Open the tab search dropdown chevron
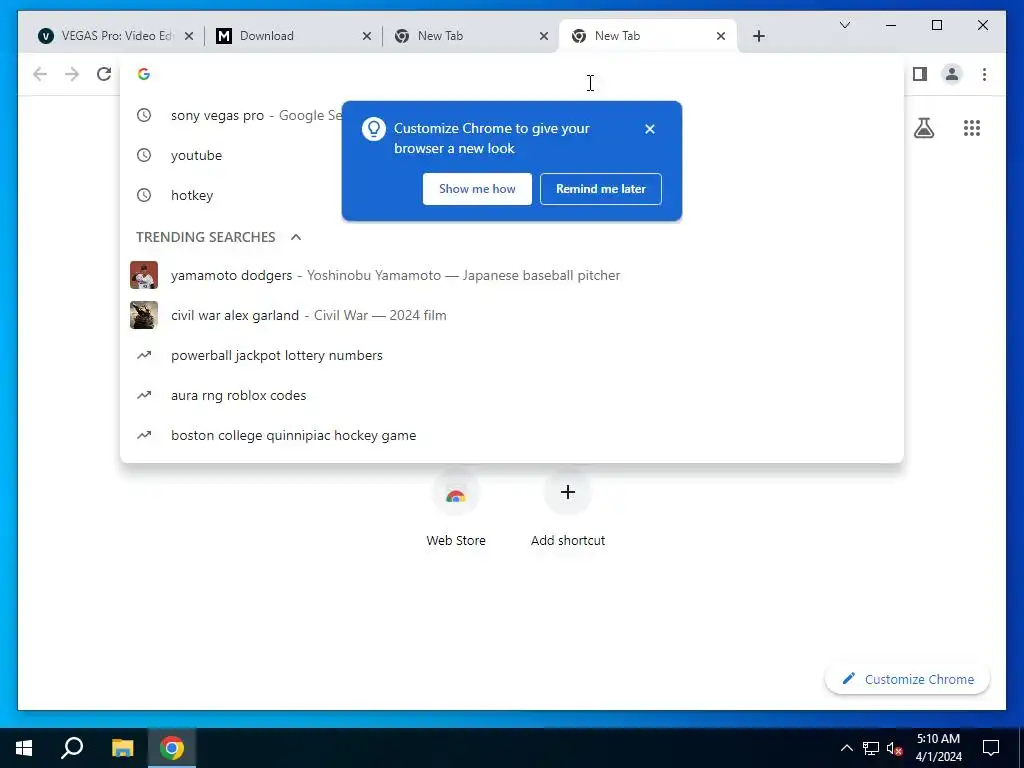This screenshot has height=768, width=1024. (845, 25)
